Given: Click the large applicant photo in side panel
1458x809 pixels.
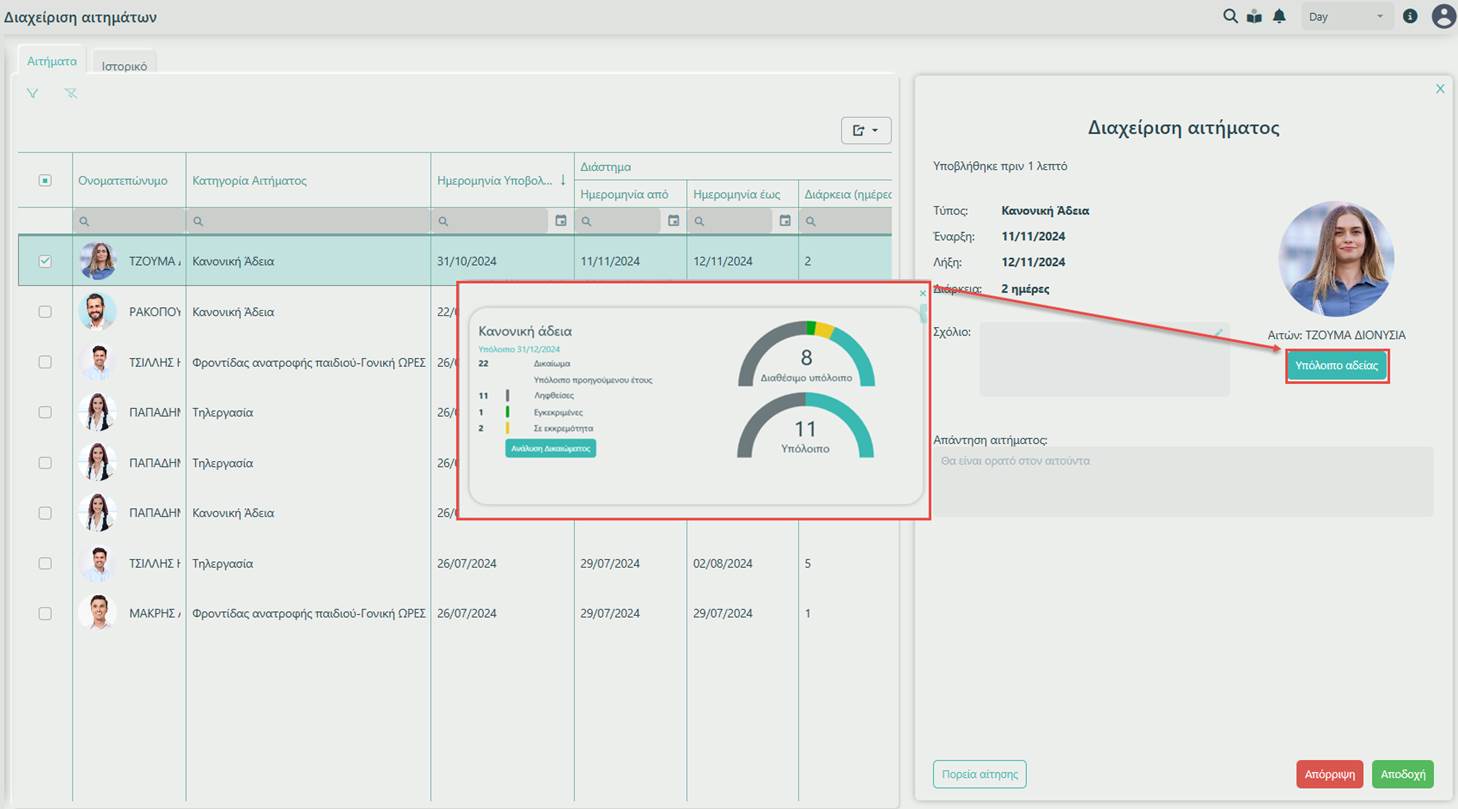Looking at the screenshot, I should tap(1336, 259).
